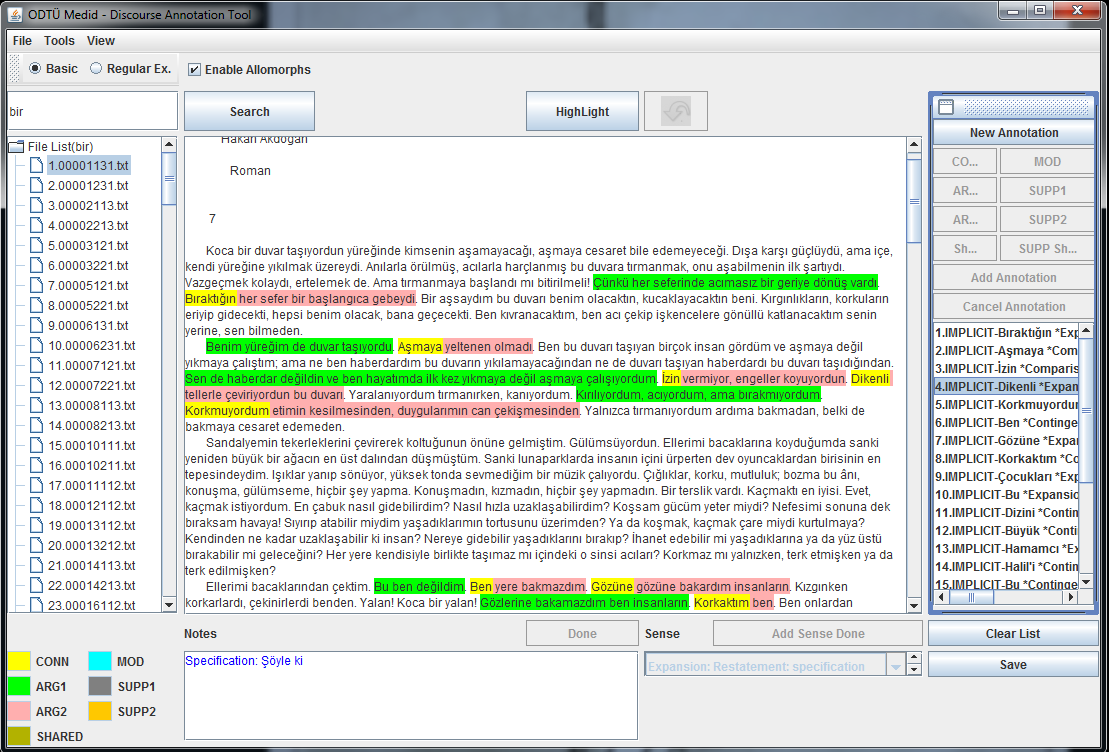Click the Java icon in title bar
This screenshot has width=1109, height=752.
(15, 14)
